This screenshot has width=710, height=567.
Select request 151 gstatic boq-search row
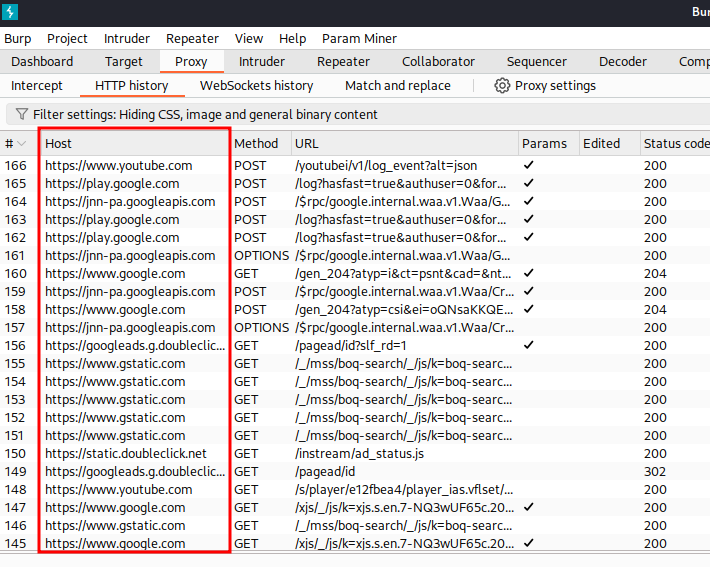[x=355, y=436]
